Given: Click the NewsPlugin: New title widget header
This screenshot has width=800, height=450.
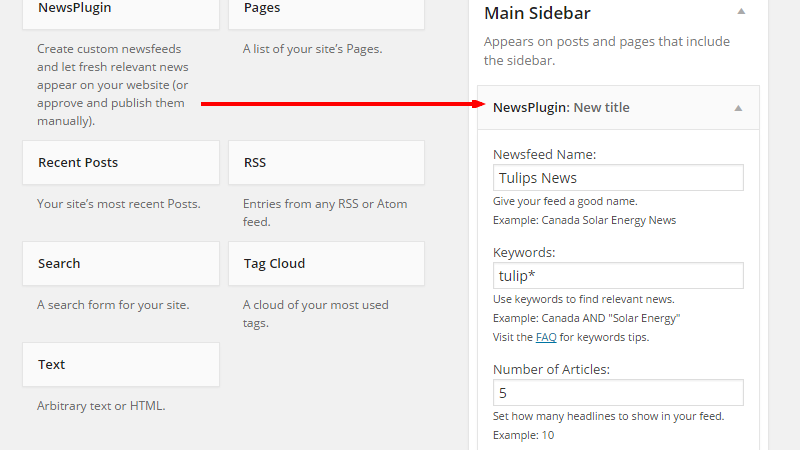Looking at the screenshot, I should [x=618, y=108].
